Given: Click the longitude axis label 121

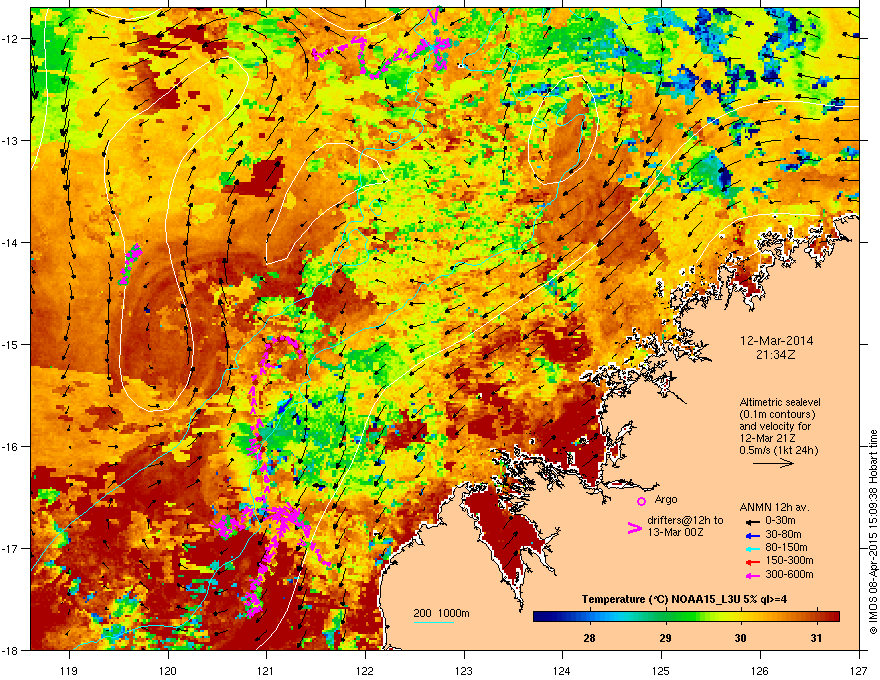Looking at the screenshot, I should tap(266, 670).
